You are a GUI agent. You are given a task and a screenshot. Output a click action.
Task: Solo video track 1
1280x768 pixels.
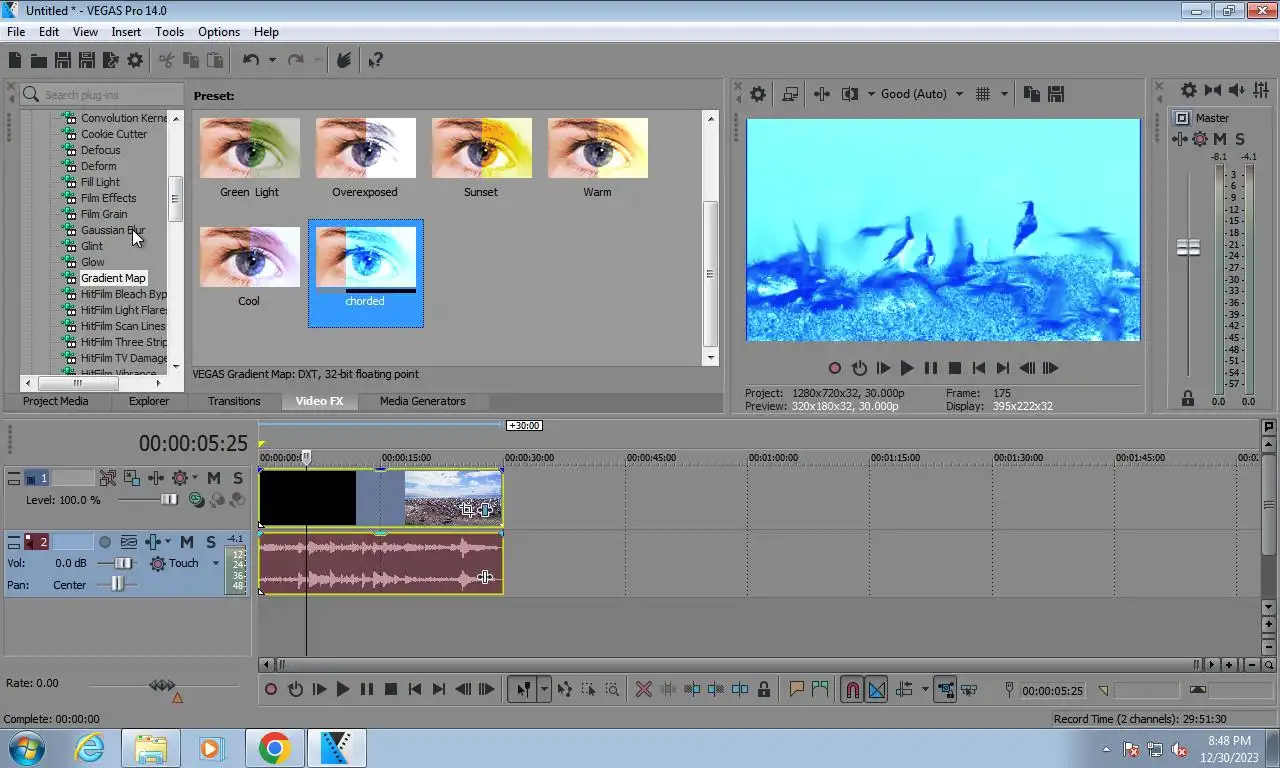click(x=238, y=478)
